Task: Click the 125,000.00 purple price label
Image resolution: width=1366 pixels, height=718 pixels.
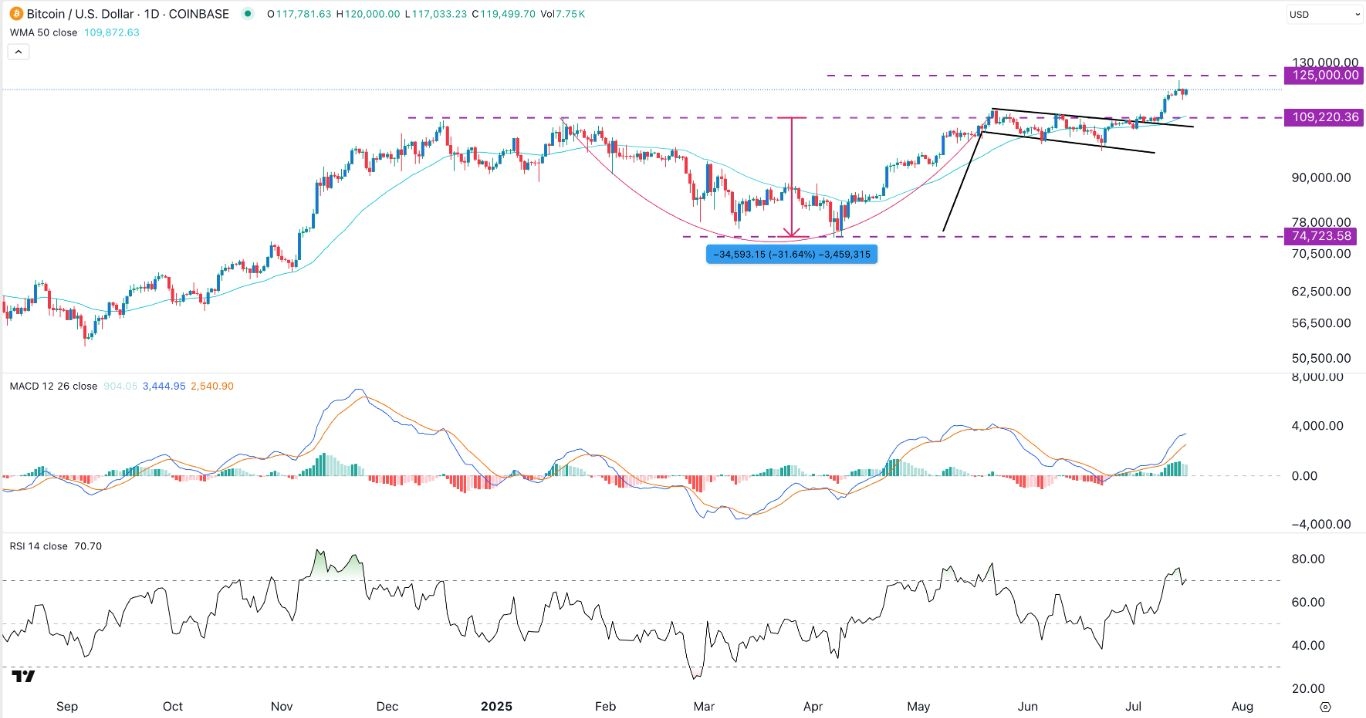Action: tap(1324, 75)
